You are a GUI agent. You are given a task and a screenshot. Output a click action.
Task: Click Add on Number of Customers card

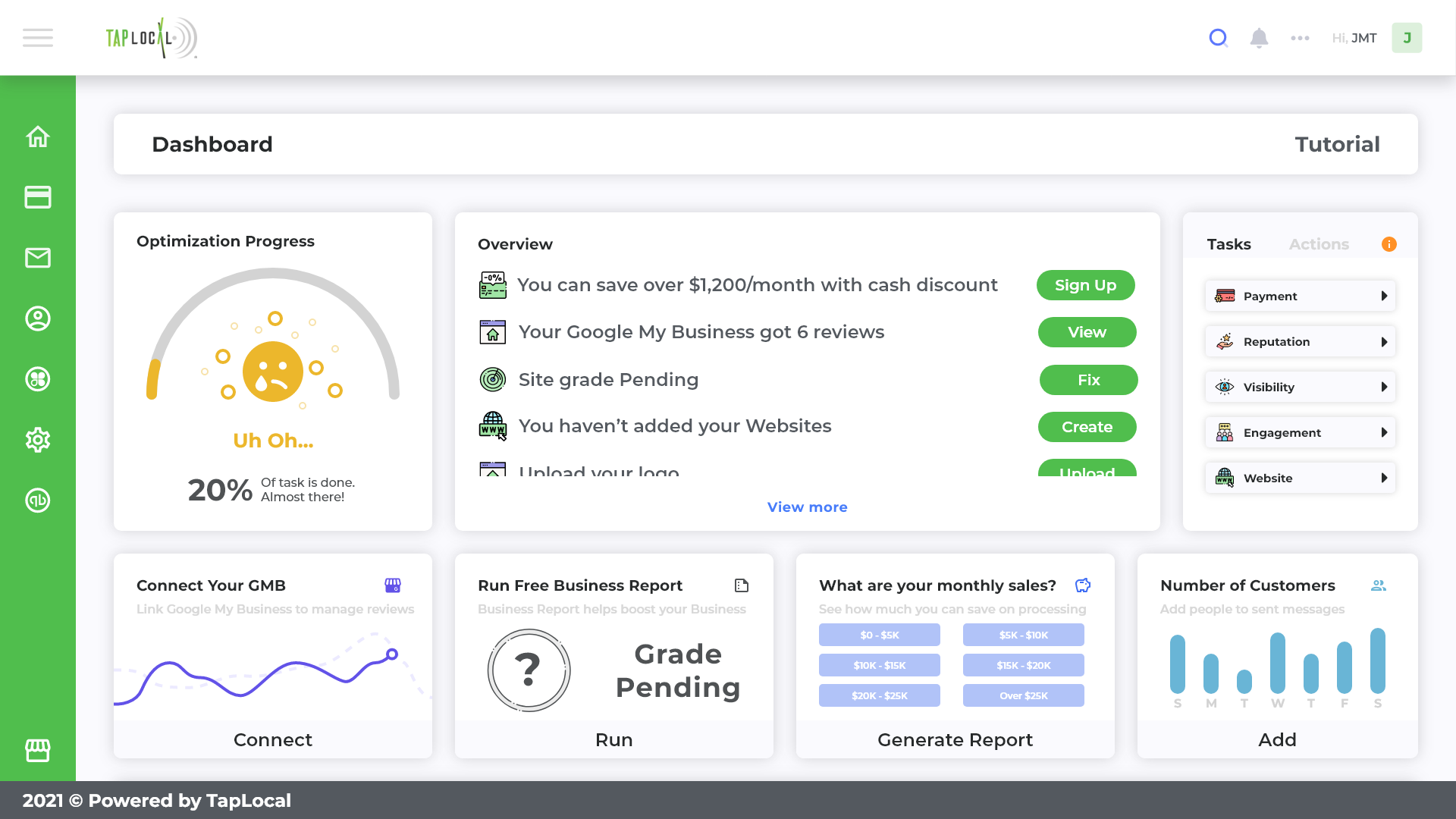click(1278, 739)
